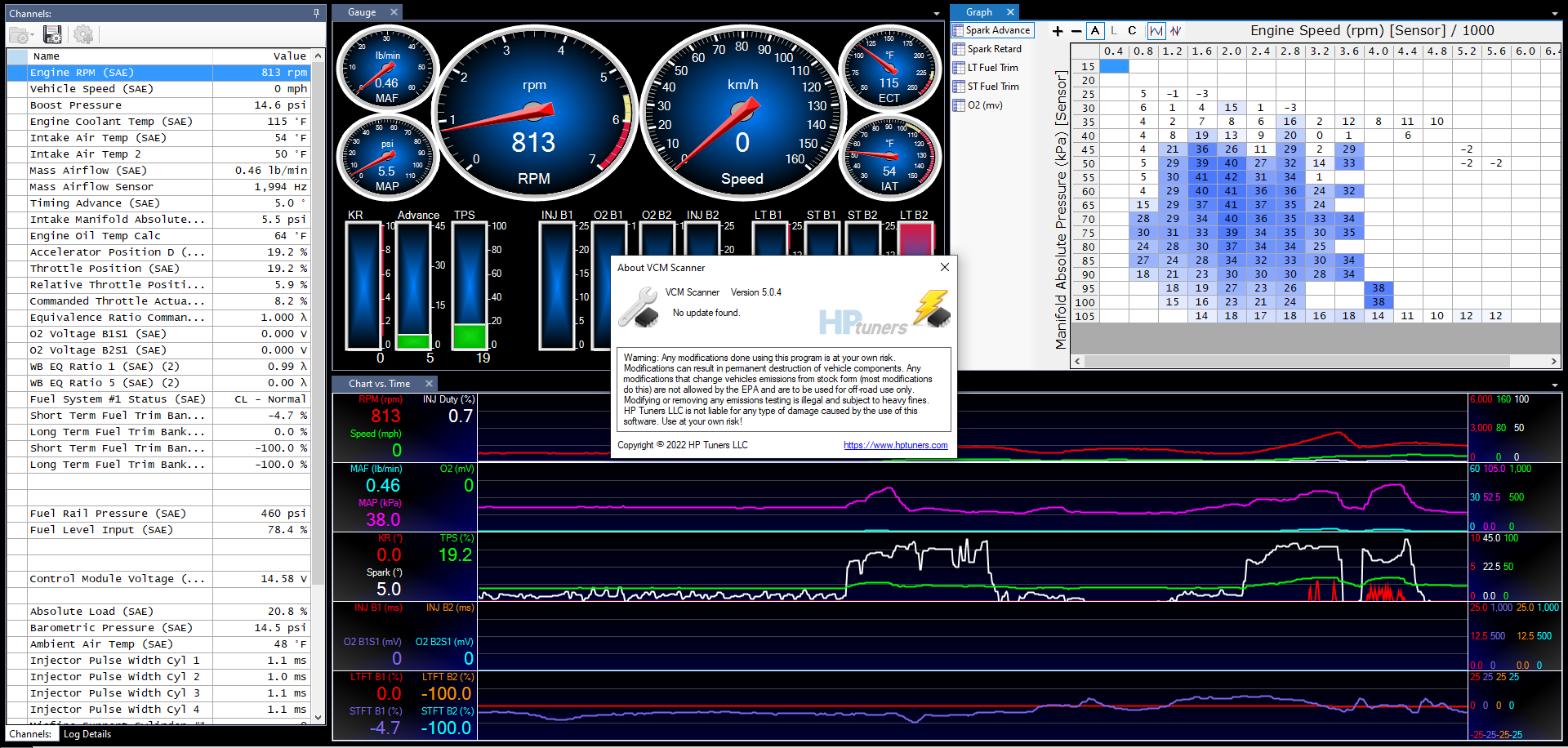Open the hptuners.com link
Image resolution: width=1568 pixels, height=748 pixels.
895,445
